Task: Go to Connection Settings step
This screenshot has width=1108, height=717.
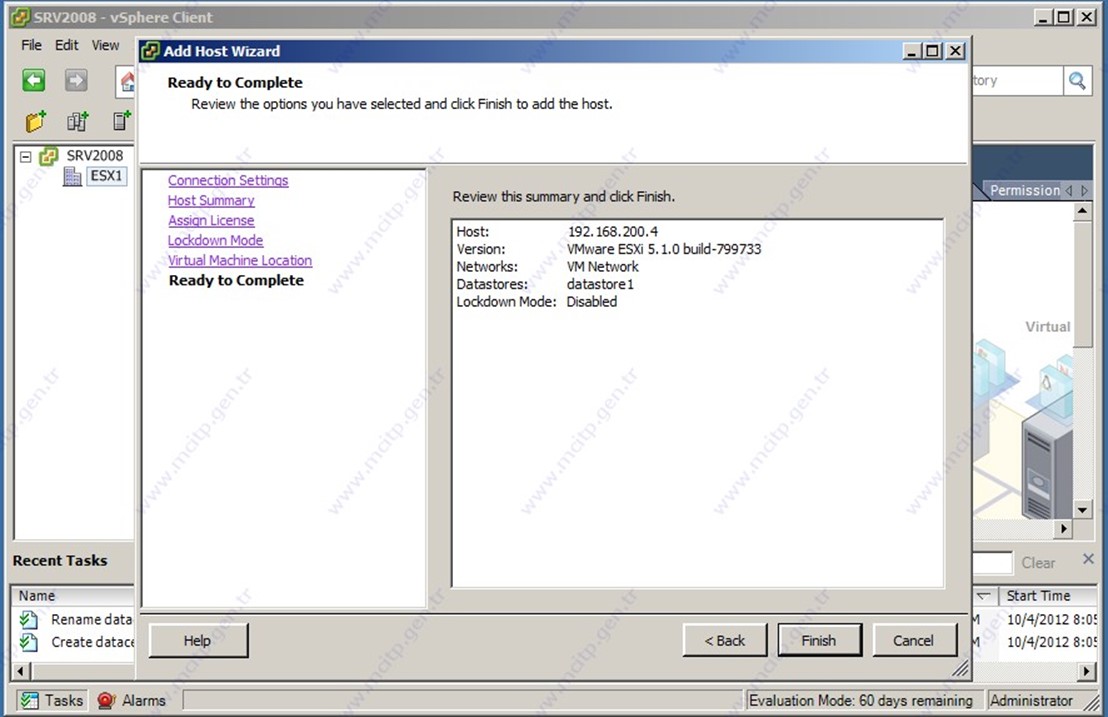Action: (x=228, y=181)
